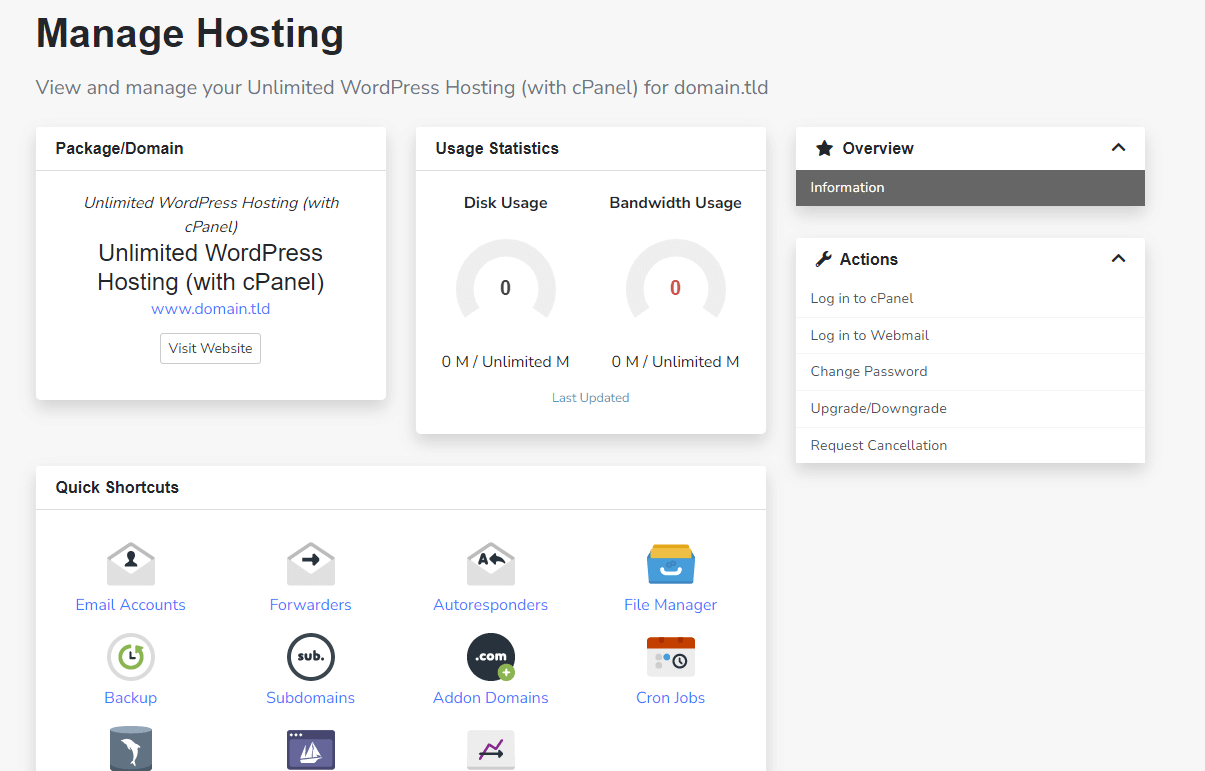Click the Subdomains text link

[x=311, y=698]
